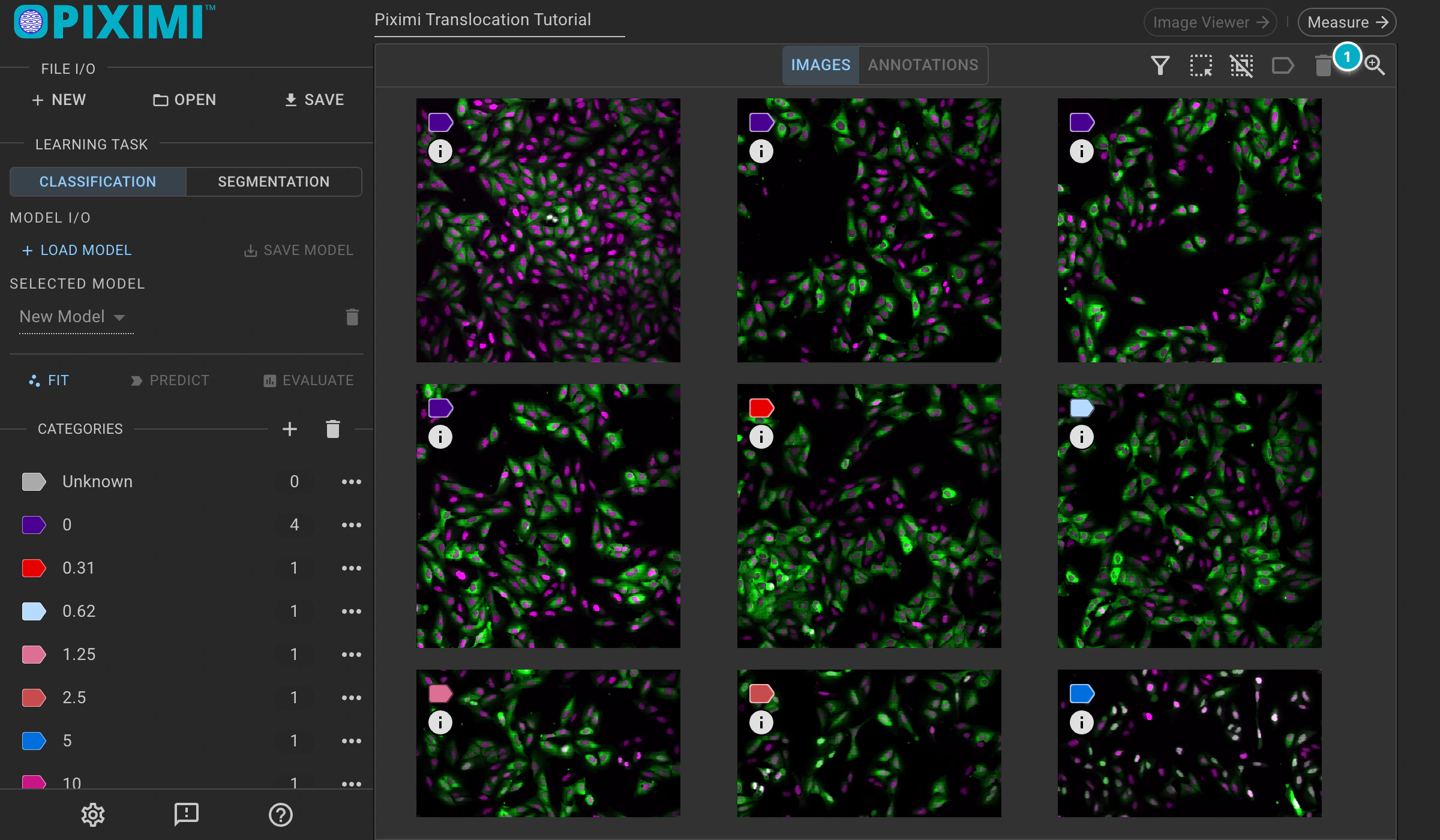Click New in File I/O
This screenshot has width=1440, height=840.
point(59,100)
